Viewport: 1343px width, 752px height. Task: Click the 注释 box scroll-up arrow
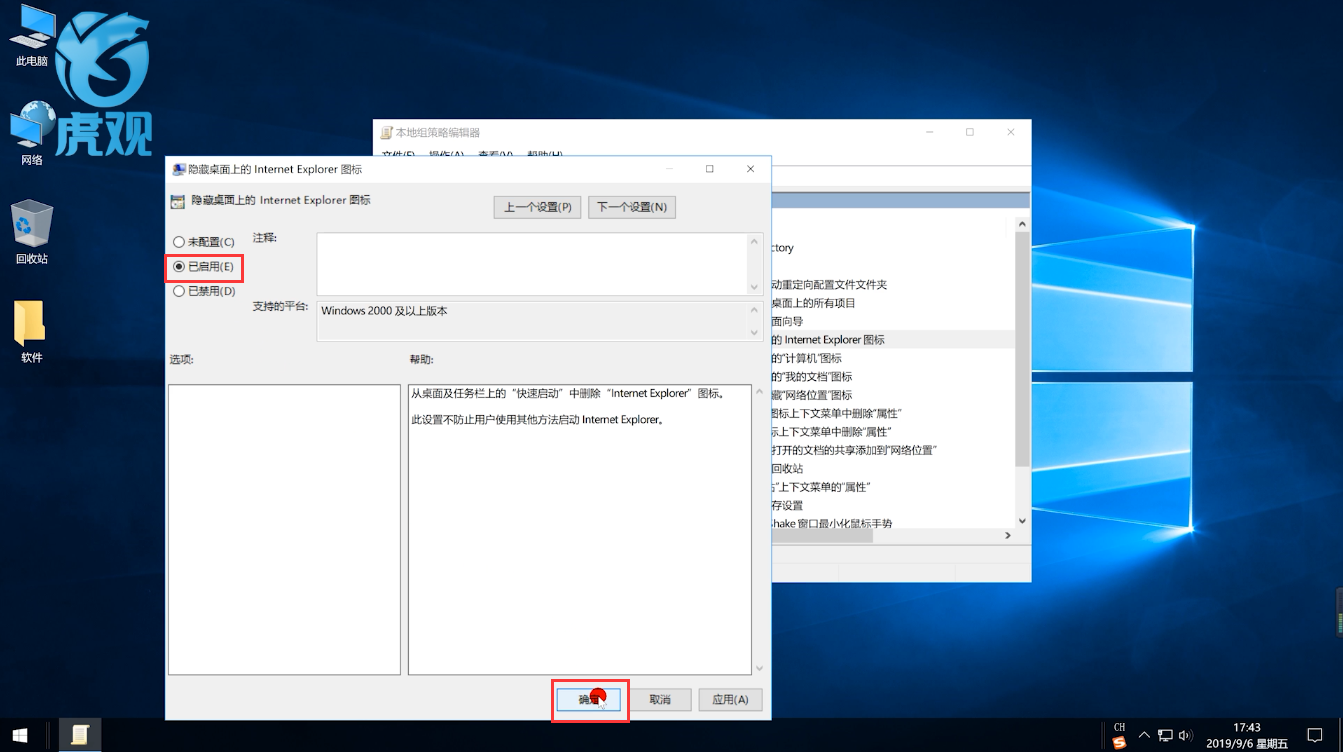[x=756, y=241]
